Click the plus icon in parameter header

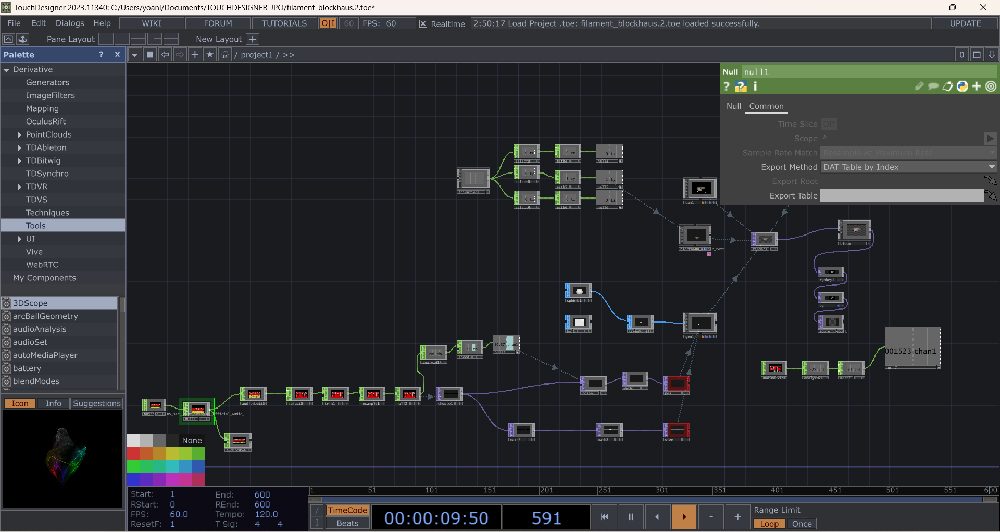point(976,87)
